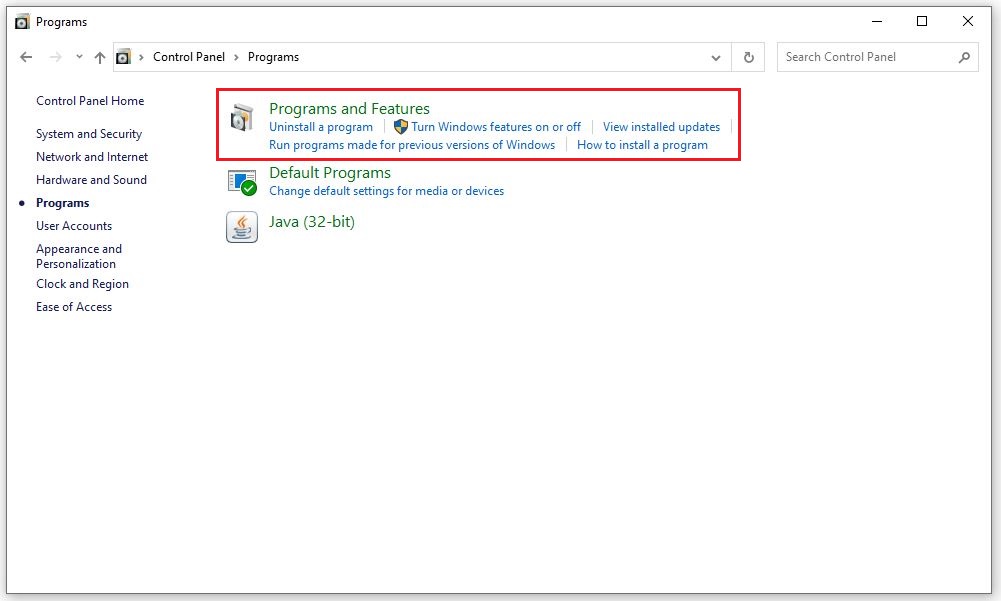Click the back navigation arrow
This screenshot has height=601, width=1001.
[x=26, y=57]
